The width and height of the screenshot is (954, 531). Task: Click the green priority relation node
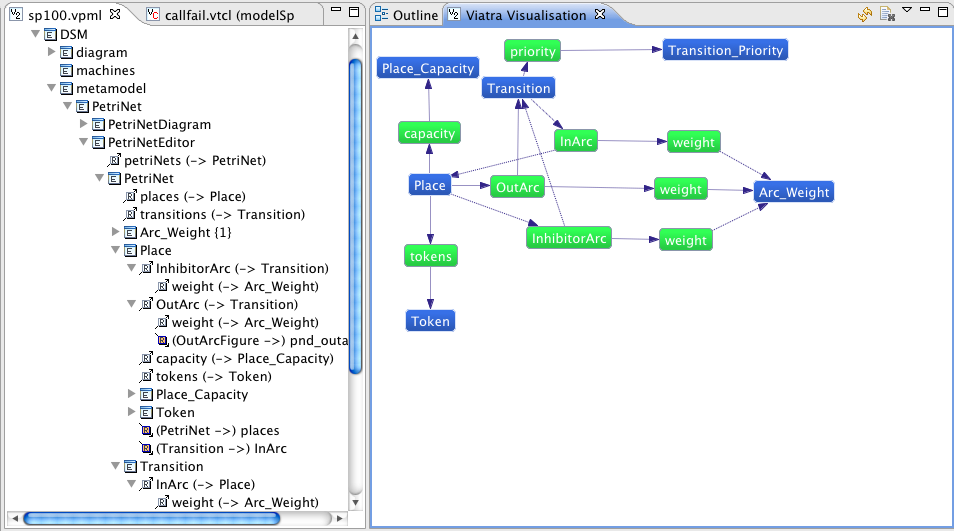(532, 51)
